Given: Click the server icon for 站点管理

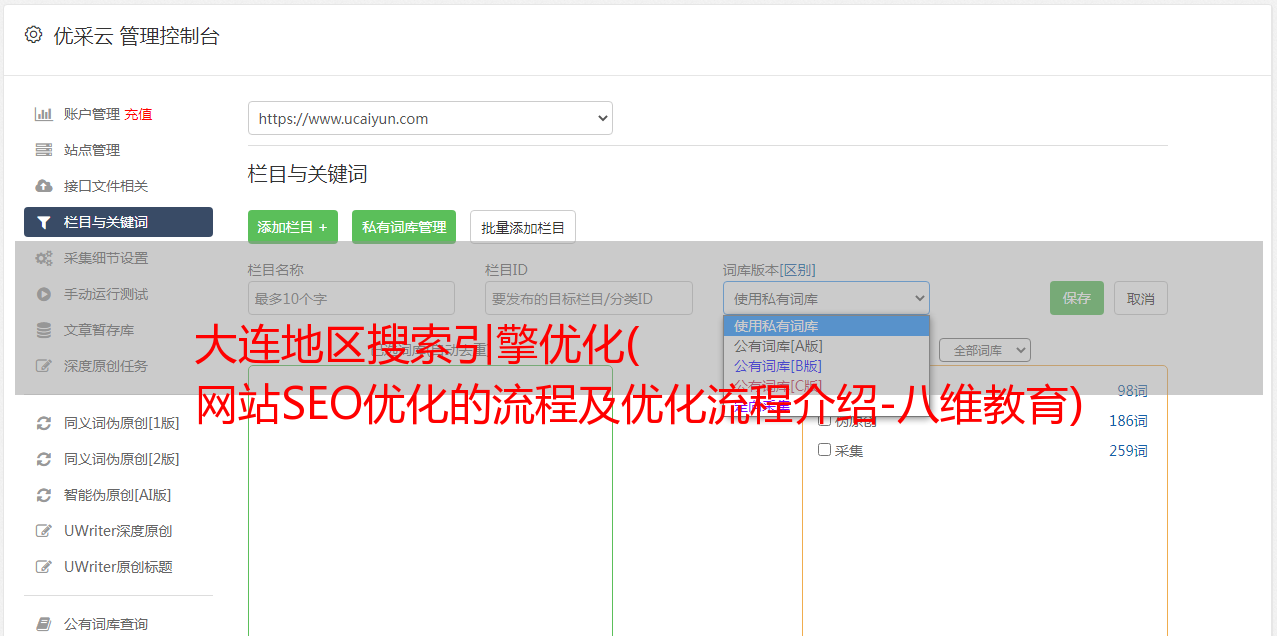Looking at the screenshot, I should point(44,150).
